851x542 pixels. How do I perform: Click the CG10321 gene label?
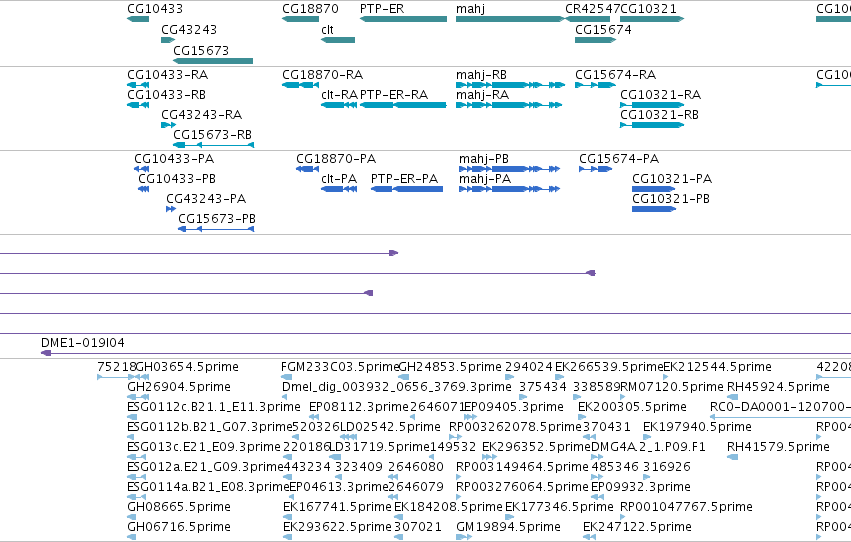click(x=648, y=9)
